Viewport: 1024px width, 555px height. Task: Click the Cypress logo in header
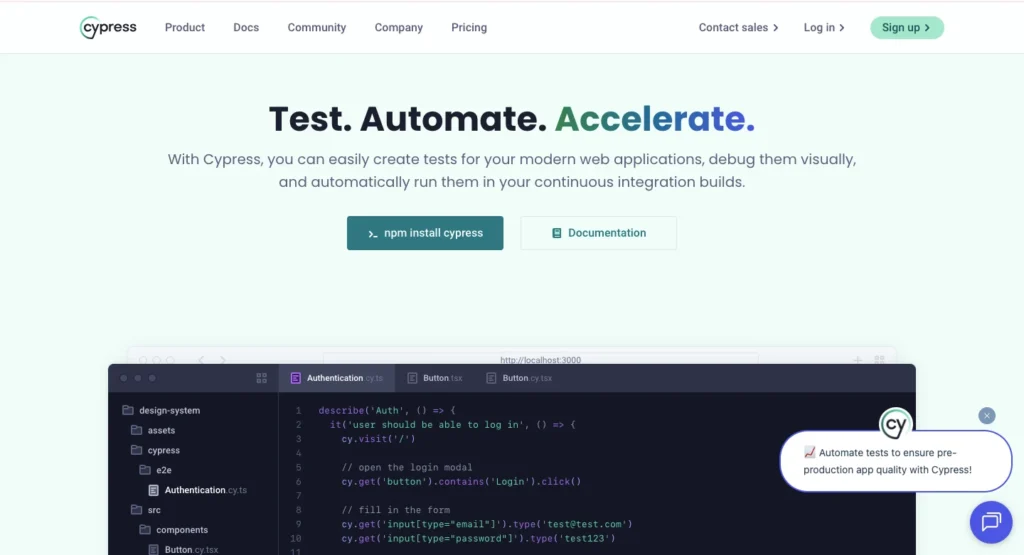108,27
